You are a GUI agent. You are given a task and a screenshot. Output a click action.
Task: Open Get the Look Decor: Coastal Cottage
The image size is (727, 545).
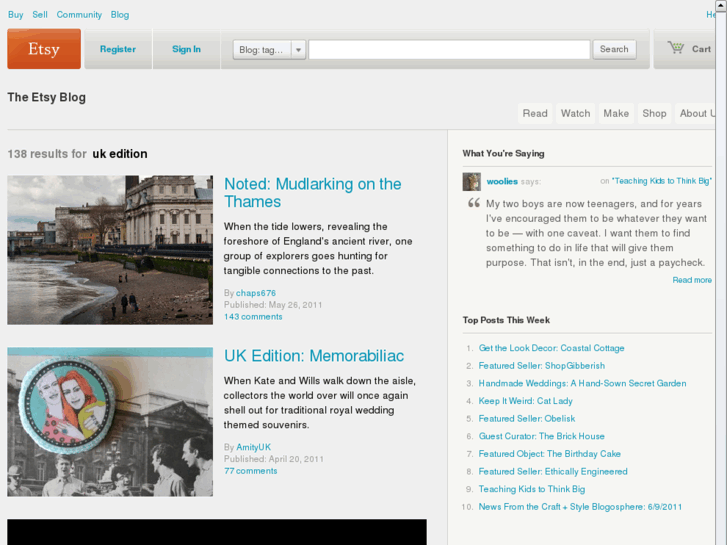(x=551, y=348)
